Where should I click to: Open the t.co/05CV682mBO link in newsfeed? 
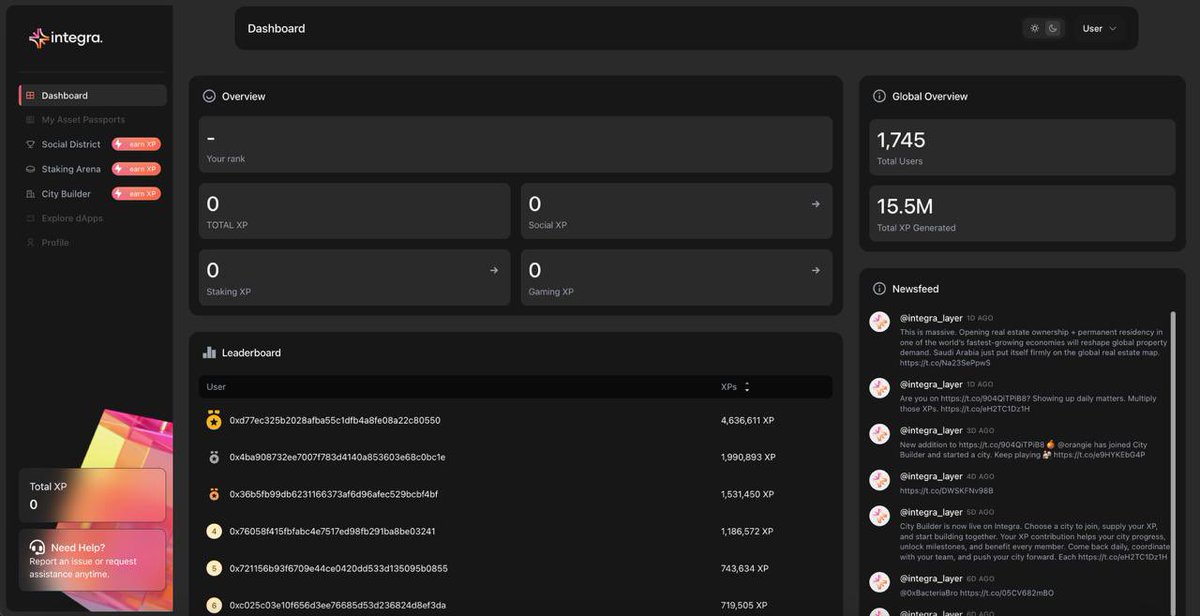coord(1007,593)
